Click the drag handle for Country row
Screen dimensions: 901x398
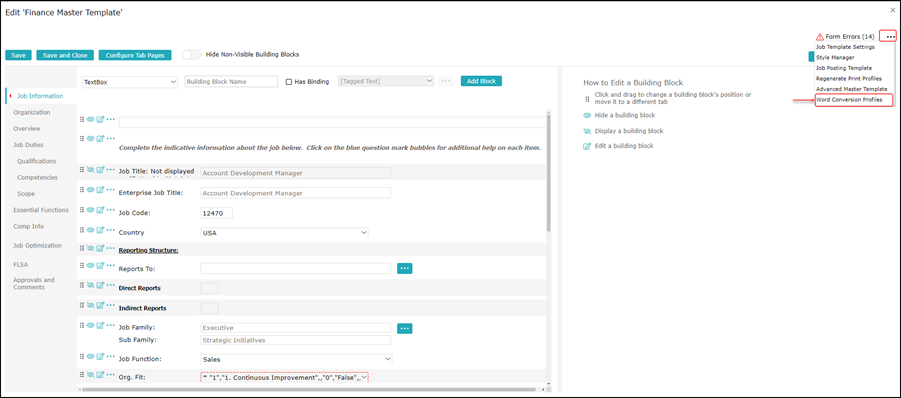click(82, 230)
